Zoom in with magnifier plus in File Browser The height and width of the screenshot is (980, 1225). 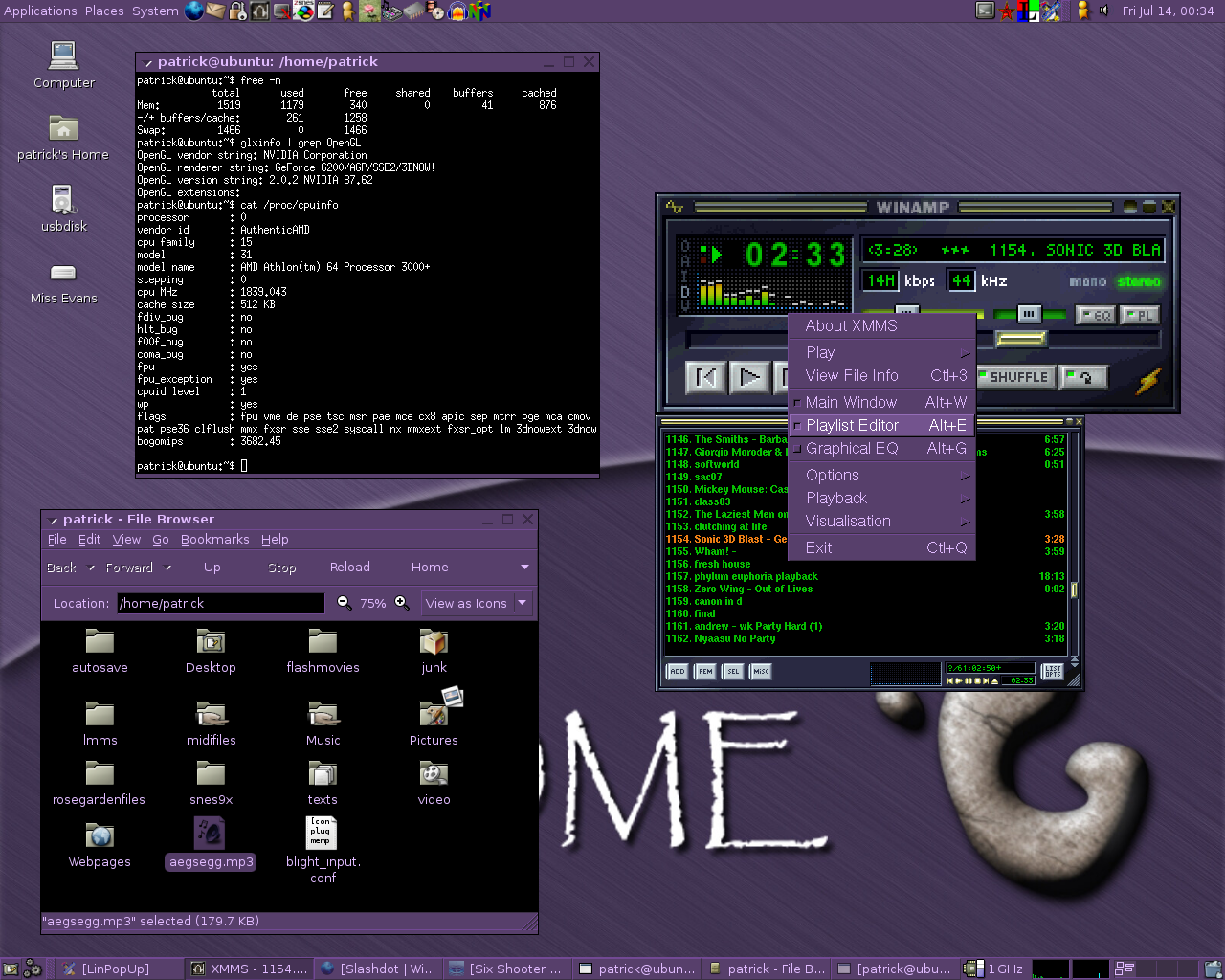[402, 603]
